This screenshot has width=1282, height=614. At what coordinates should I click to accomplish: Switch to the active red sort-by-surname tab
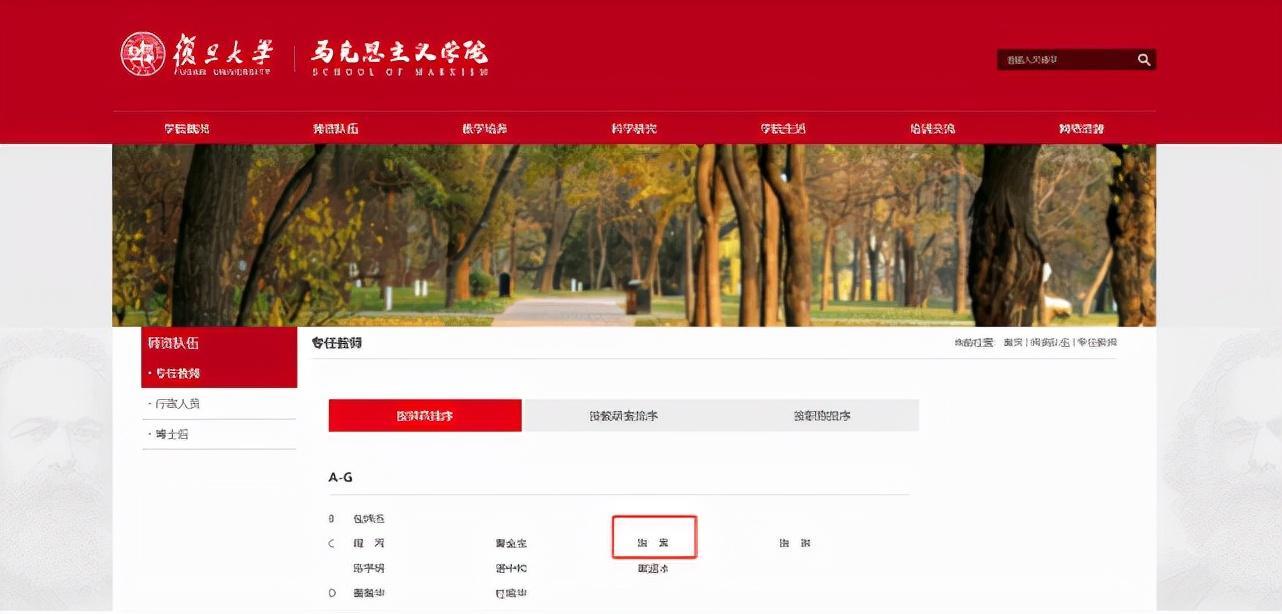tap(425, 415)
